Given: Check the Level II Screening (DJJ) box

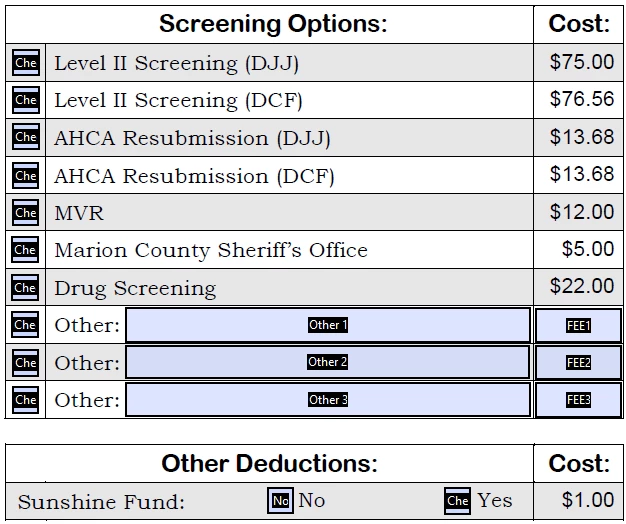Looking at the screenshot, I should click(x=25, y=63).
